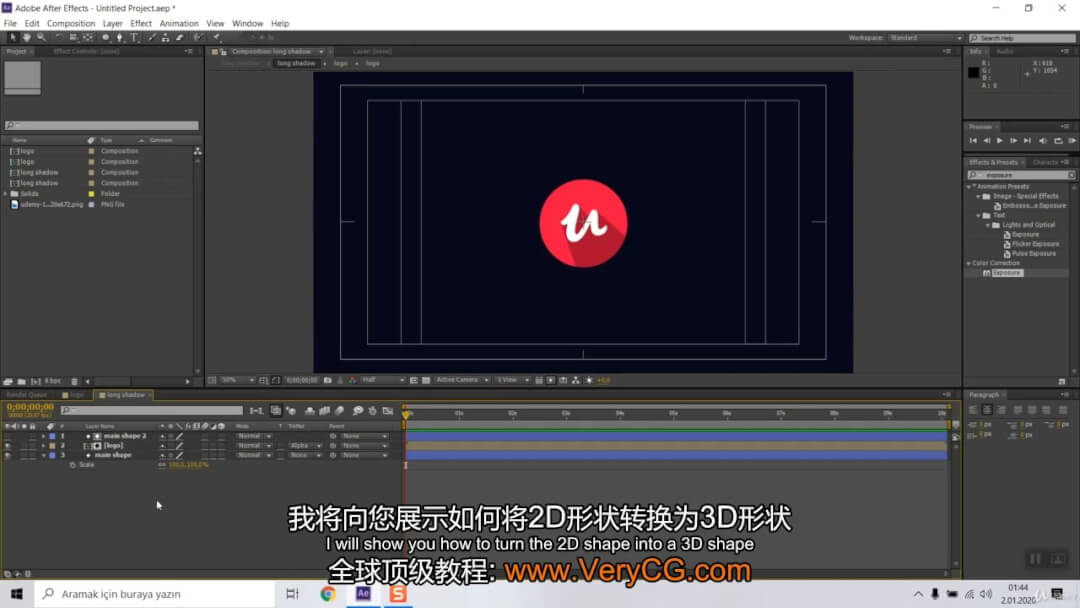
Task: Collapse Color Correction effects category
Action: coord(968,263)
